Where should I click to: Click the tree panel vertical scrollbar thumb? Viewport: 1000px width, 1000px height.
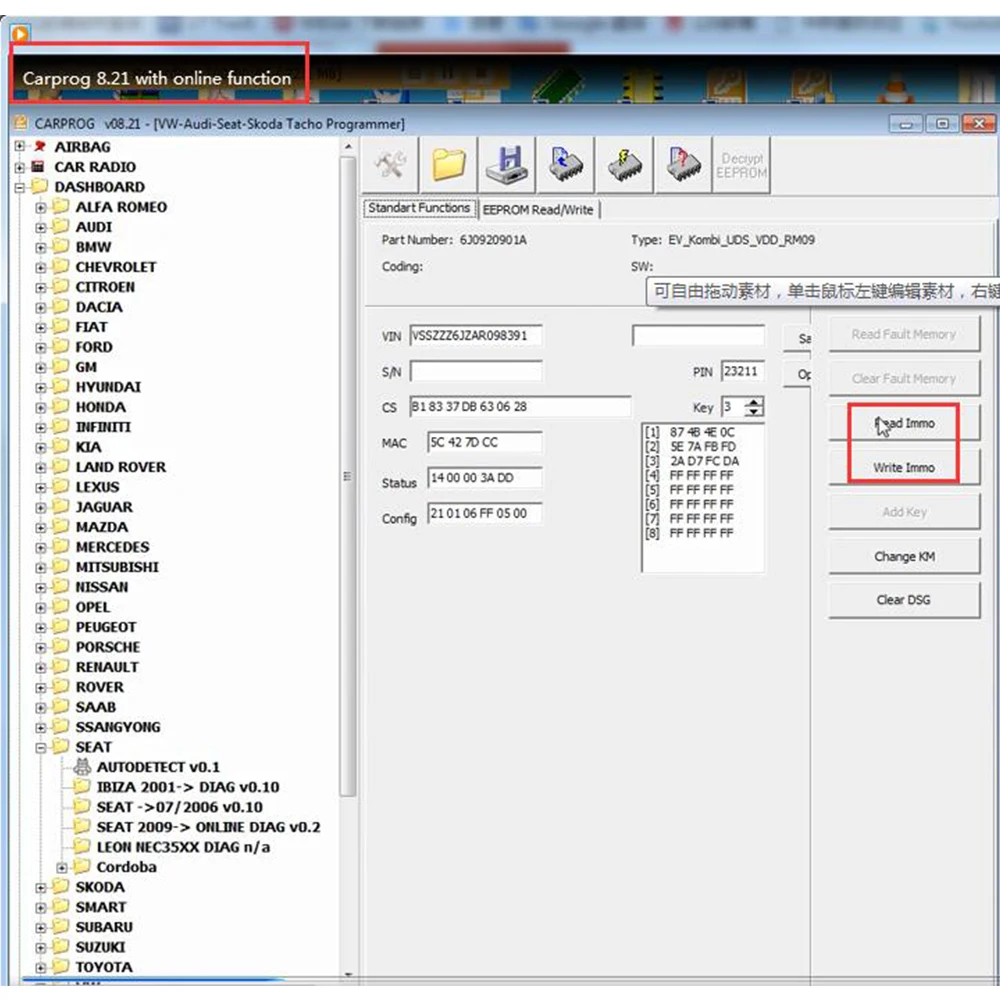pyautogui.click(x=348, y=477)
